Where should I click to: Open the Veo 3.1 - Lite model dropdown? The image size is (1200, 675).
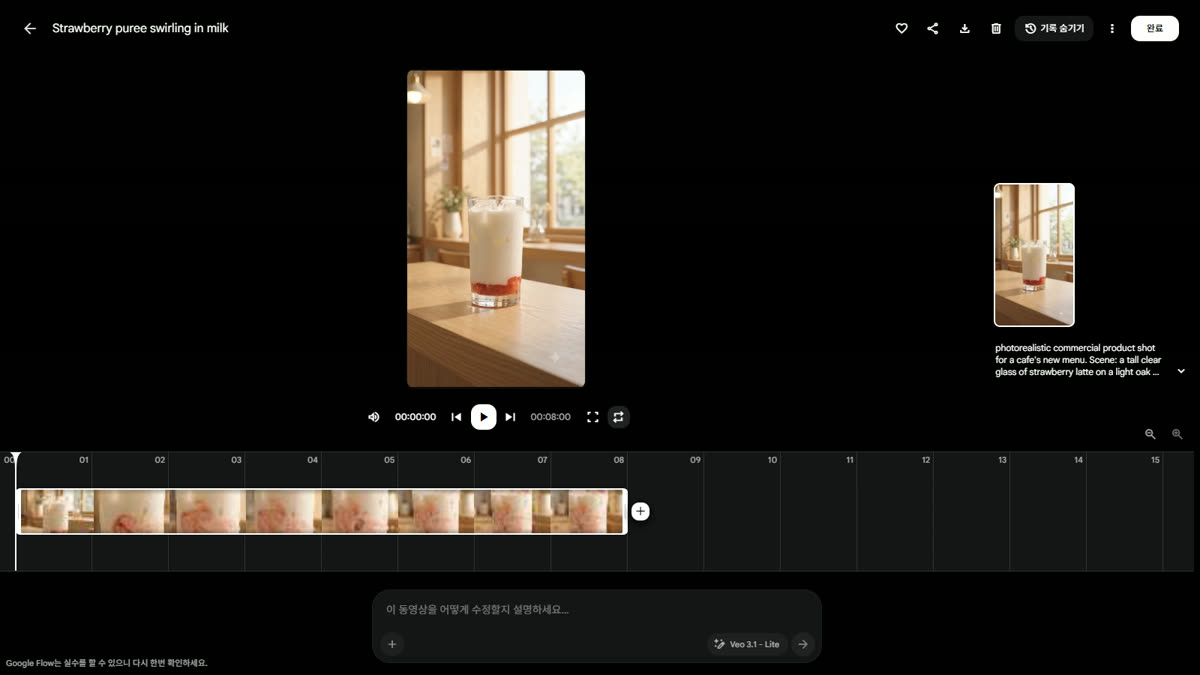[x=748, y=645]
